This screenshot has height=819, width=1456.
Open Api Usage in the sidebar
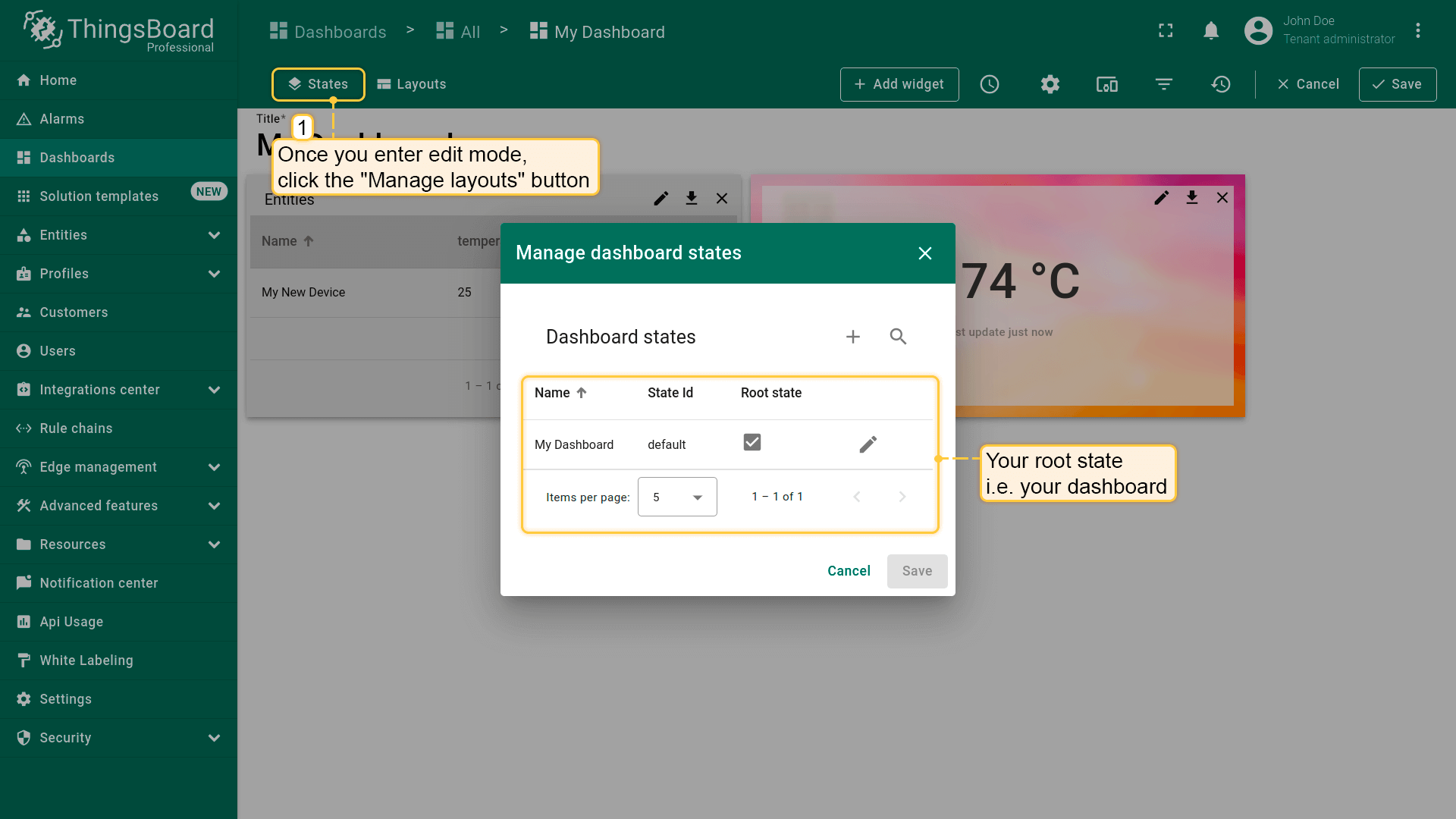click(x=118, y=622)
